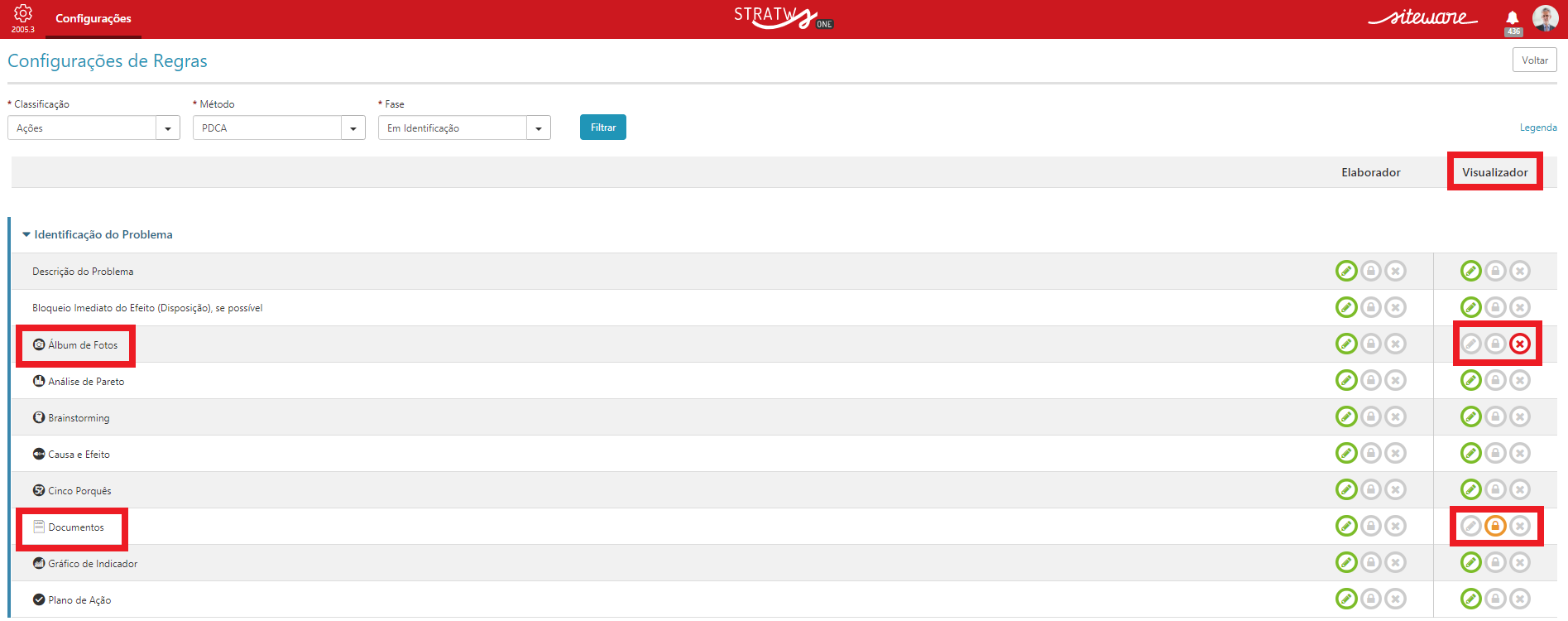This screenshot has height=621, width=1568.
Task: Open the Legenda link
Action: [1538, 128]
